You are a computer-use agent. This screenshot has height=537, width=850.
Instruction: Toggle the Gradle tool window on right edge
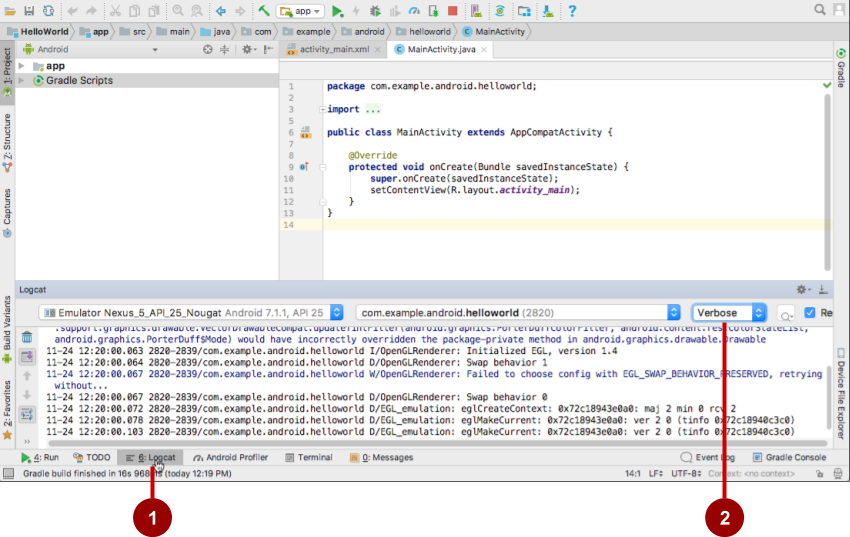tap(841, 68)
